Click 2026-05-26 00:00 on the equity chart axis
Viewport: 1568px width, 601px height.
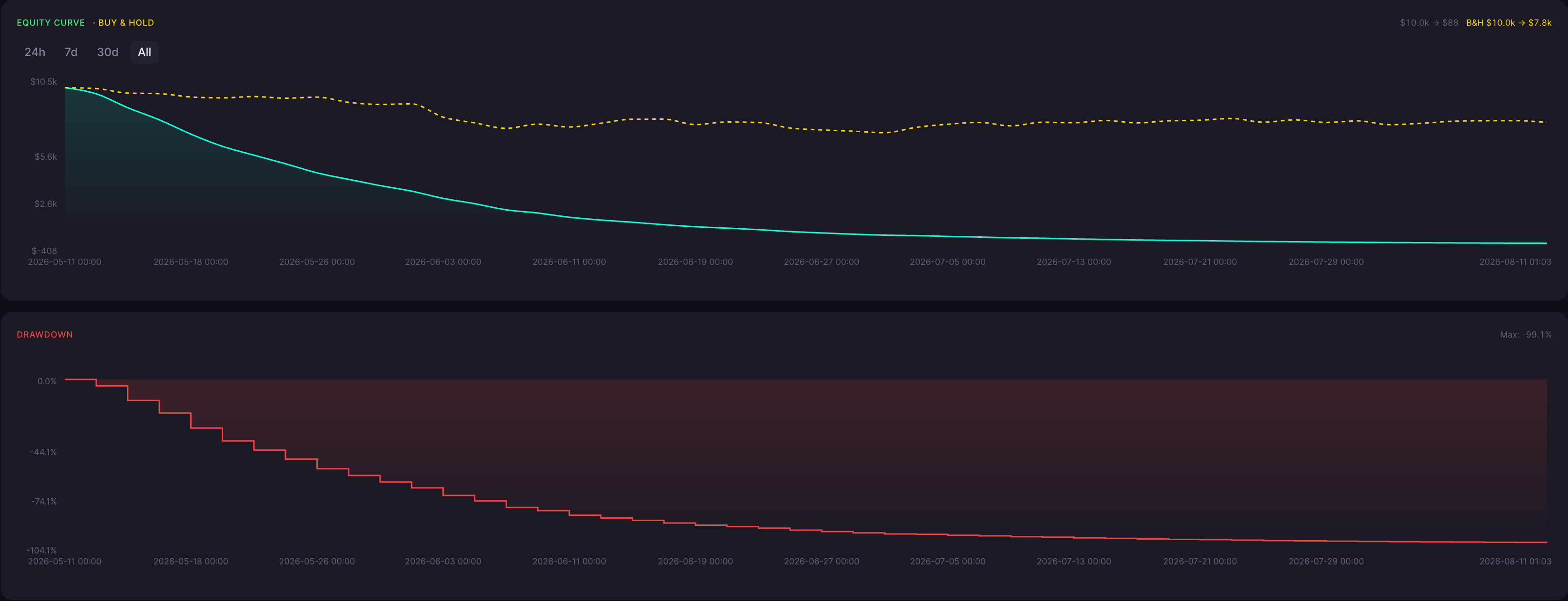(316, 262)
